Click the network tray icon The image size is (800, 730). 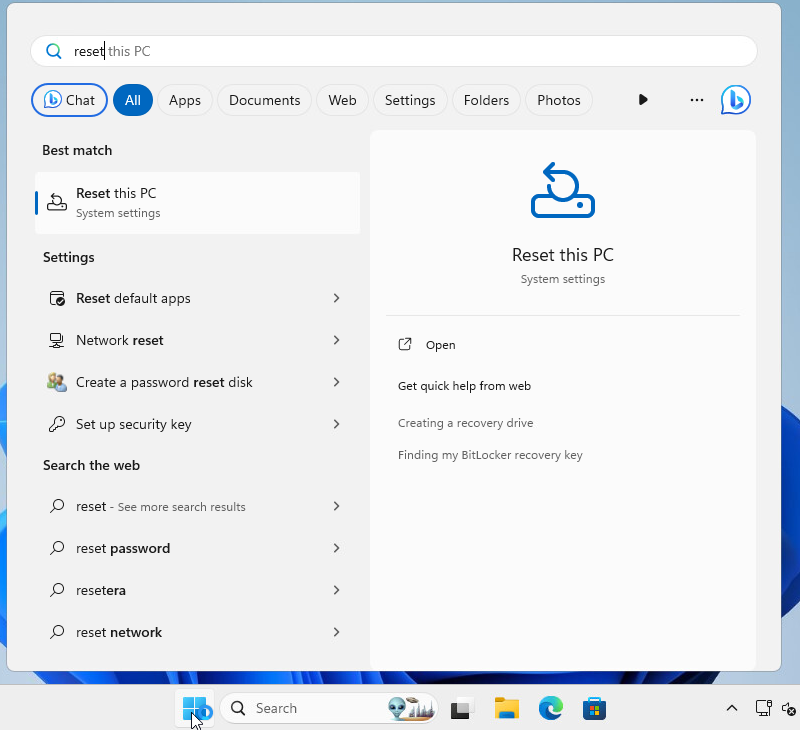763,708
